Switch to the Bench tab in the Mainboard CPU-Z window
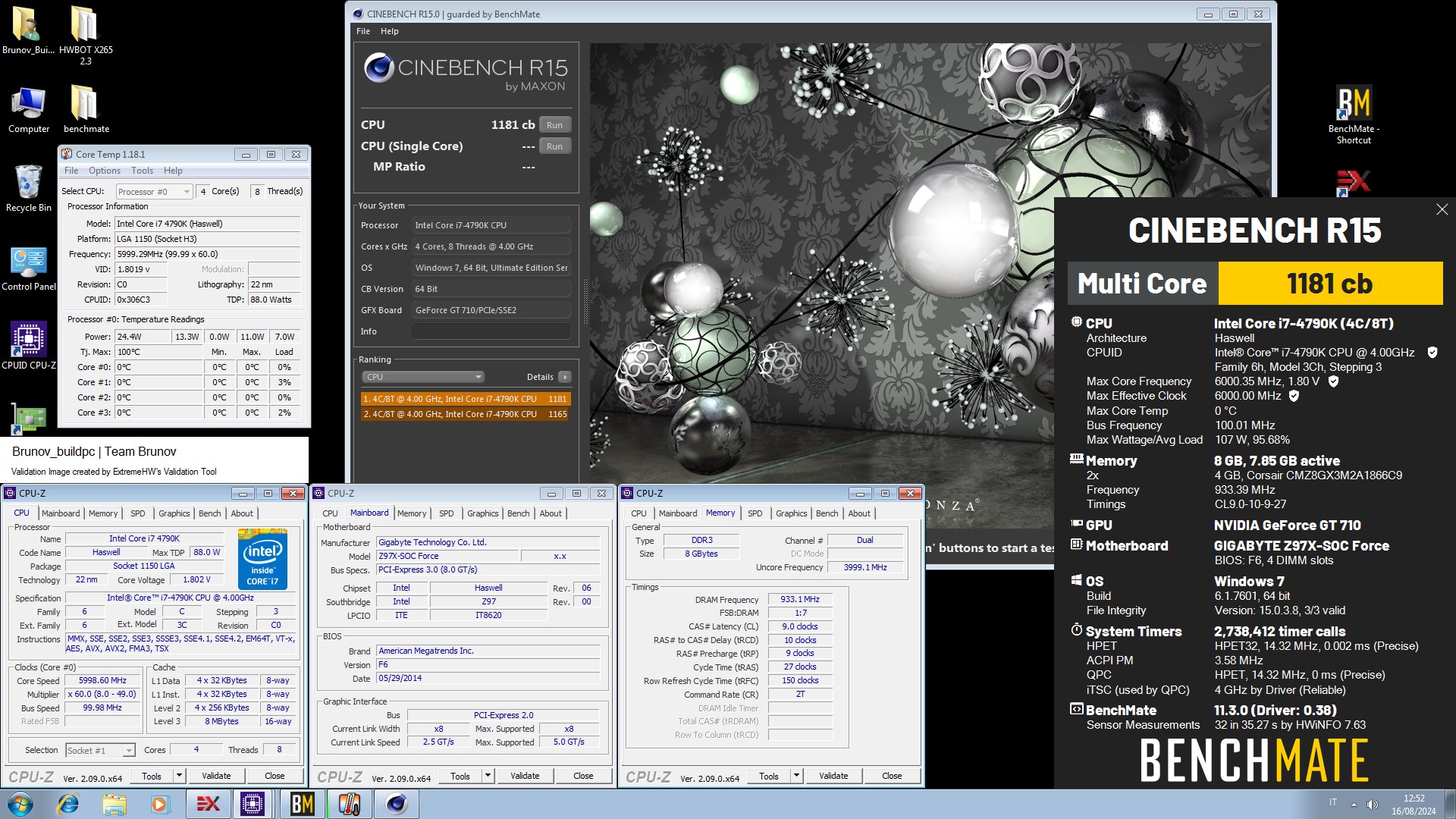 click(x=519, y=513)
